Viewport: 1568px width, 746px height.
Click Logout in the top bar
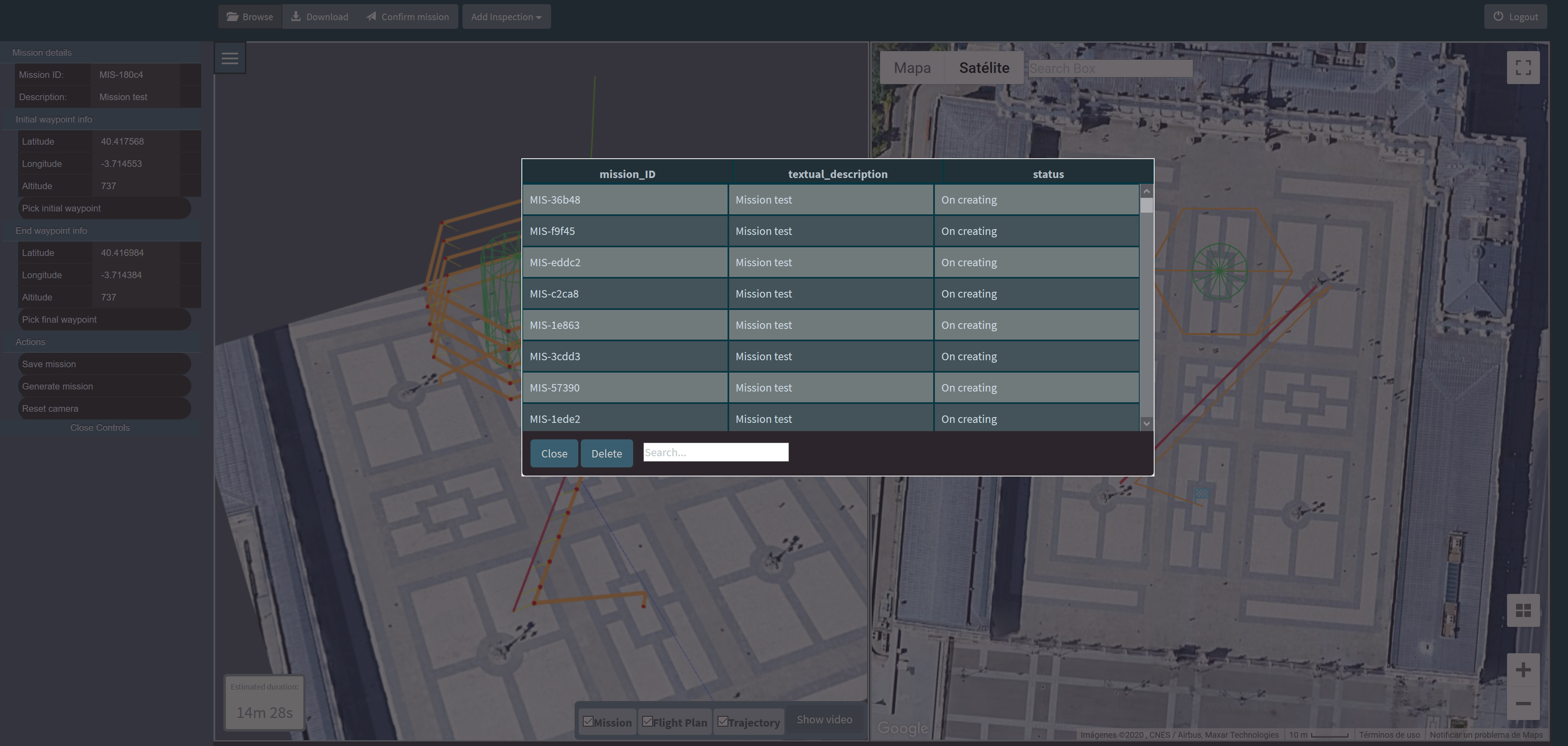[1516, 16]
